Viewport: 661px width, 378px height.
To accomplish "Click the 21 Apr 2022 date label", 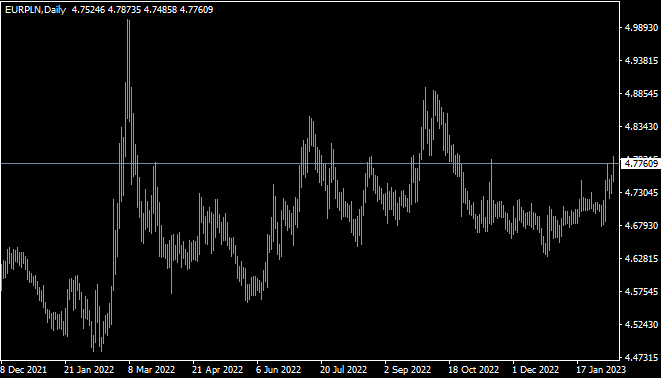I will coord(218,370).
